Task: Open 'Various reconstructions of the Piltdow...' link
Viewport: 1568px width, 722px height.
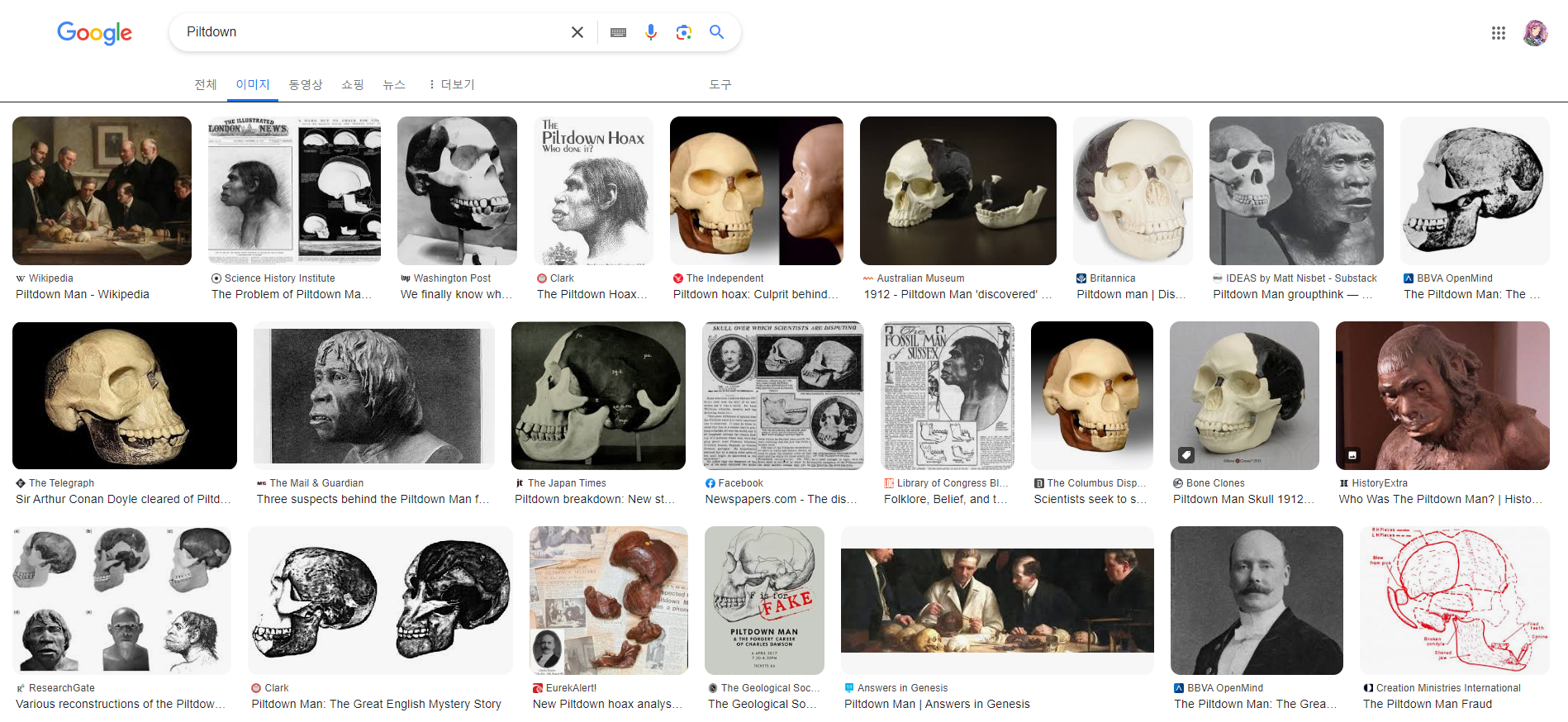Action: 121,704
